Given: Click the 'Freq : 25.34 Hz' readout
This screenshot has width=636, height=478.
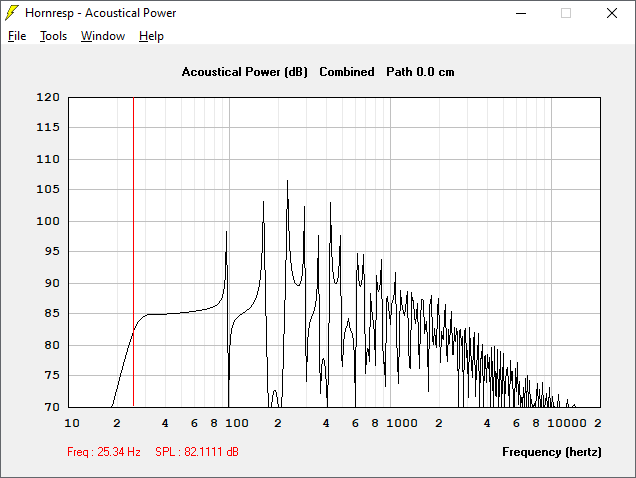Looking at the screenshot, I should point(104,452).
